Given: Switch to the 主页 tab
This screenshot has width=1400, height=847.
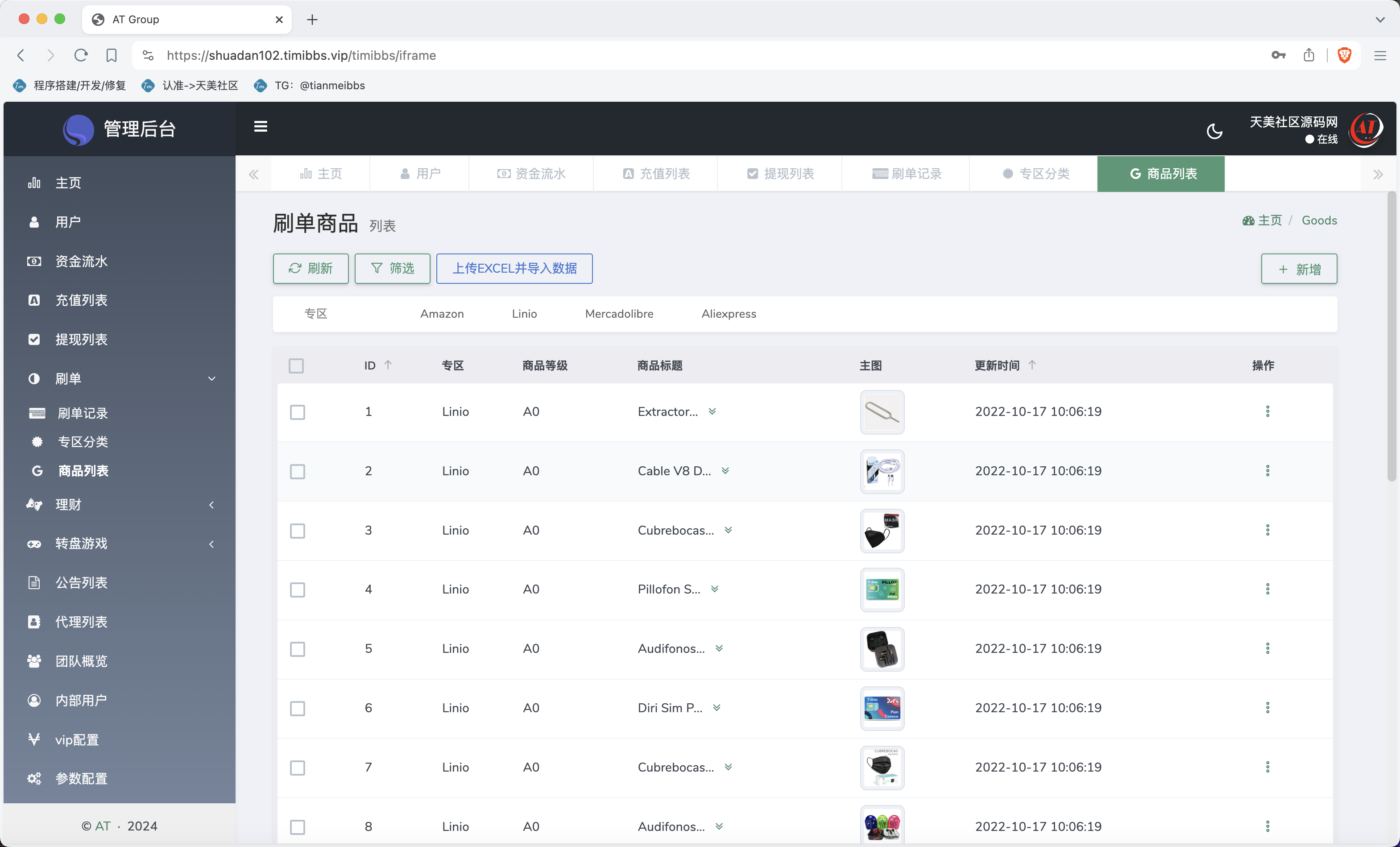Looking at the screenshot, I should 320,174.
